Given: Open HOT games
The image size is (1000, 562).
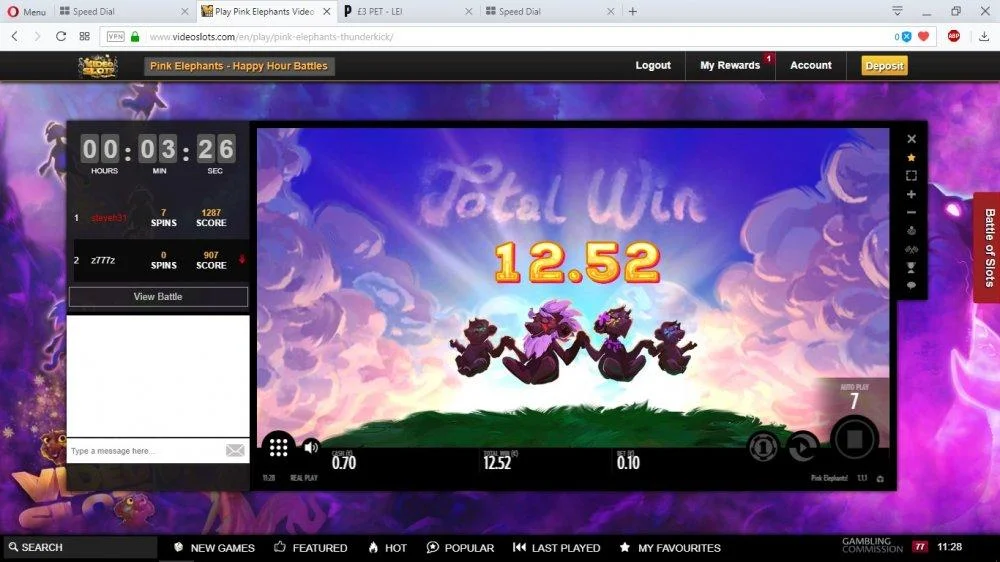Looking at the screenshot, I should click(387, 547).
